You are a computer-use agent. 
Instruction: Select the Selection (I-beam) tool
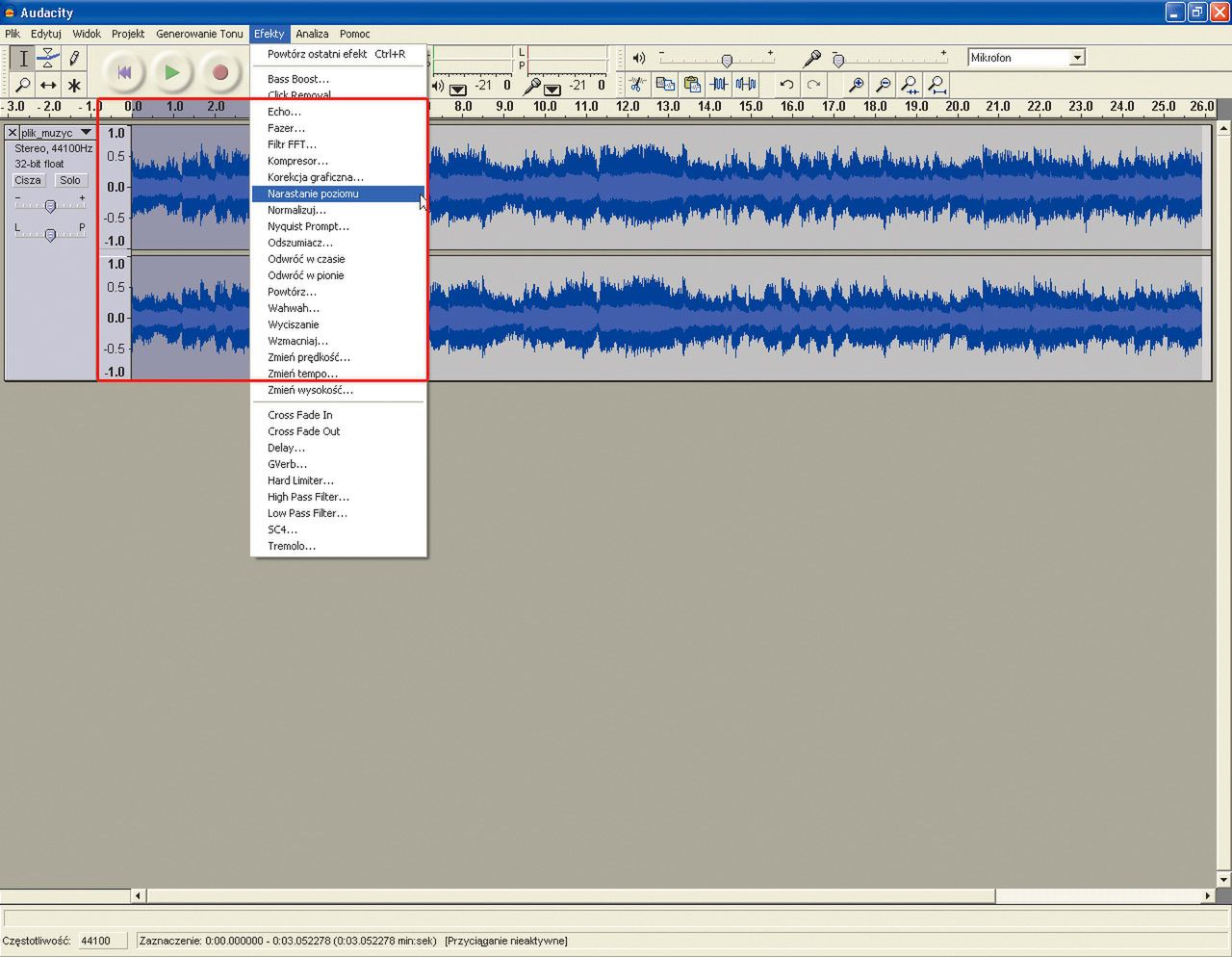click(x=23, y=59)
